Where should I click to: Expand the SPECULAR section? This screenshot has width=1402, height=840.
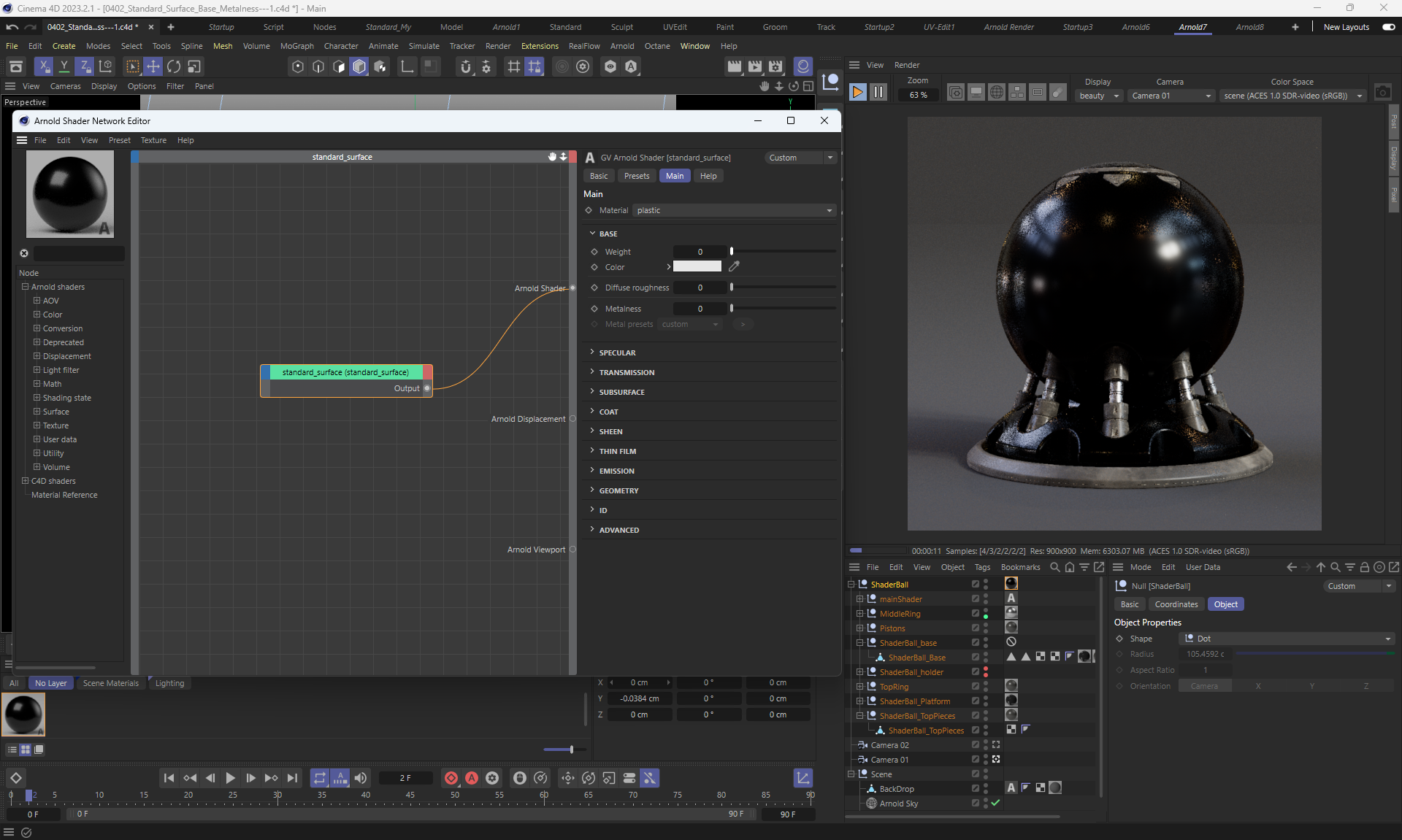[x=617, y=352]
